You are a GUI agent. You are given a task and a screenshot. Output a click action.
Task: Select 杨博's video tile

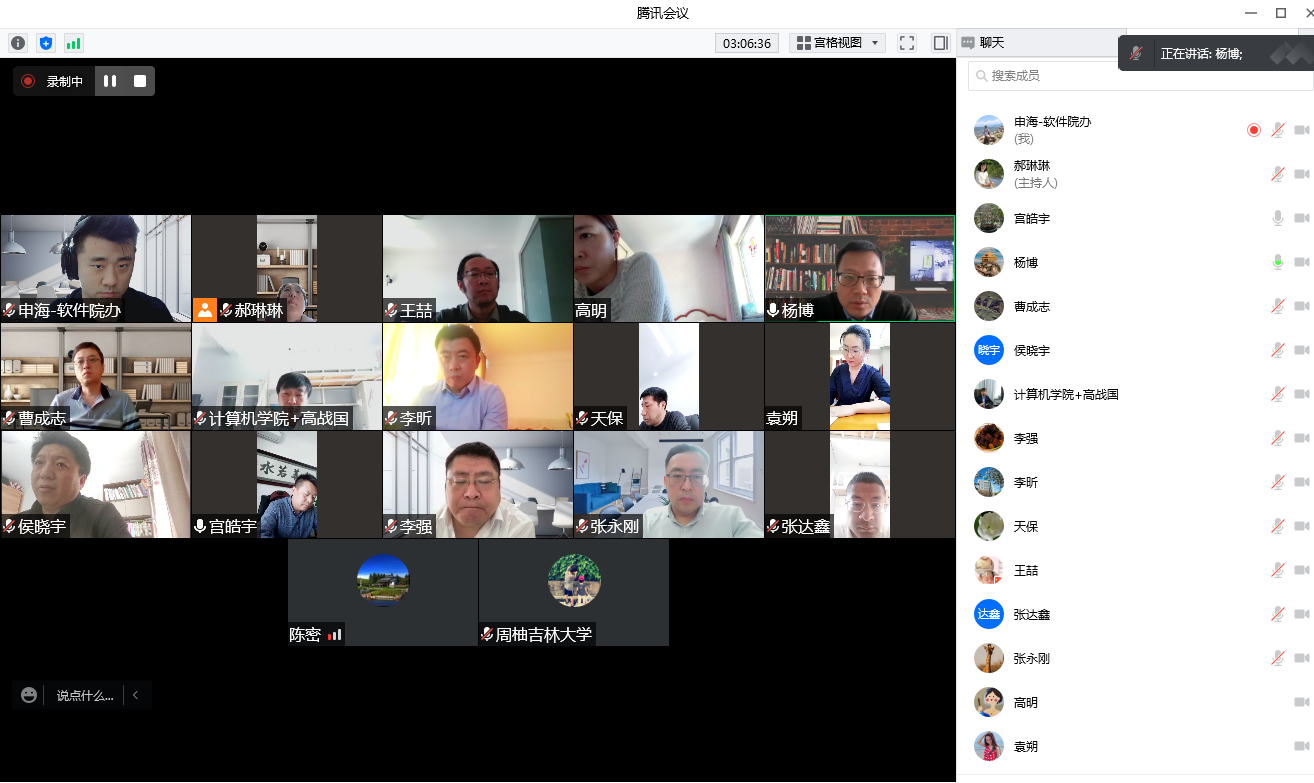859,268
